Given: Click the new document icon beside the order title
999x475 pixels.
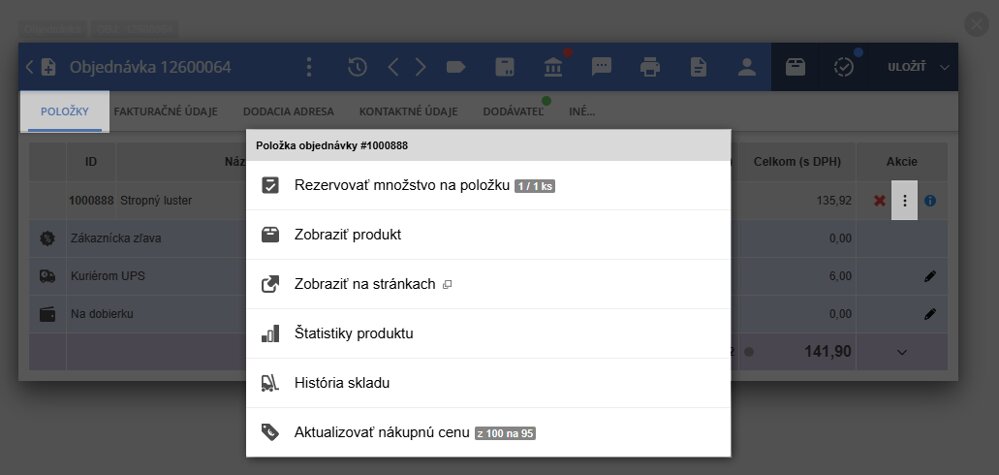Looking at the screenshot, I should tap(48, 67).
